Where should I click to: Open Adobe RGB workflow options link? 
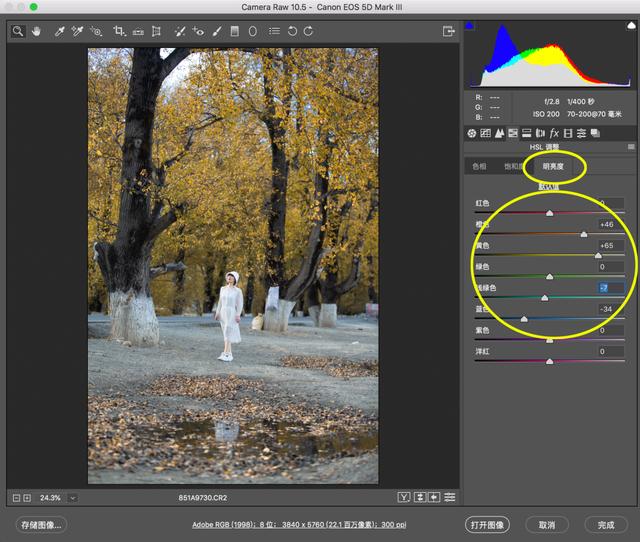click(x=299, y=524)
